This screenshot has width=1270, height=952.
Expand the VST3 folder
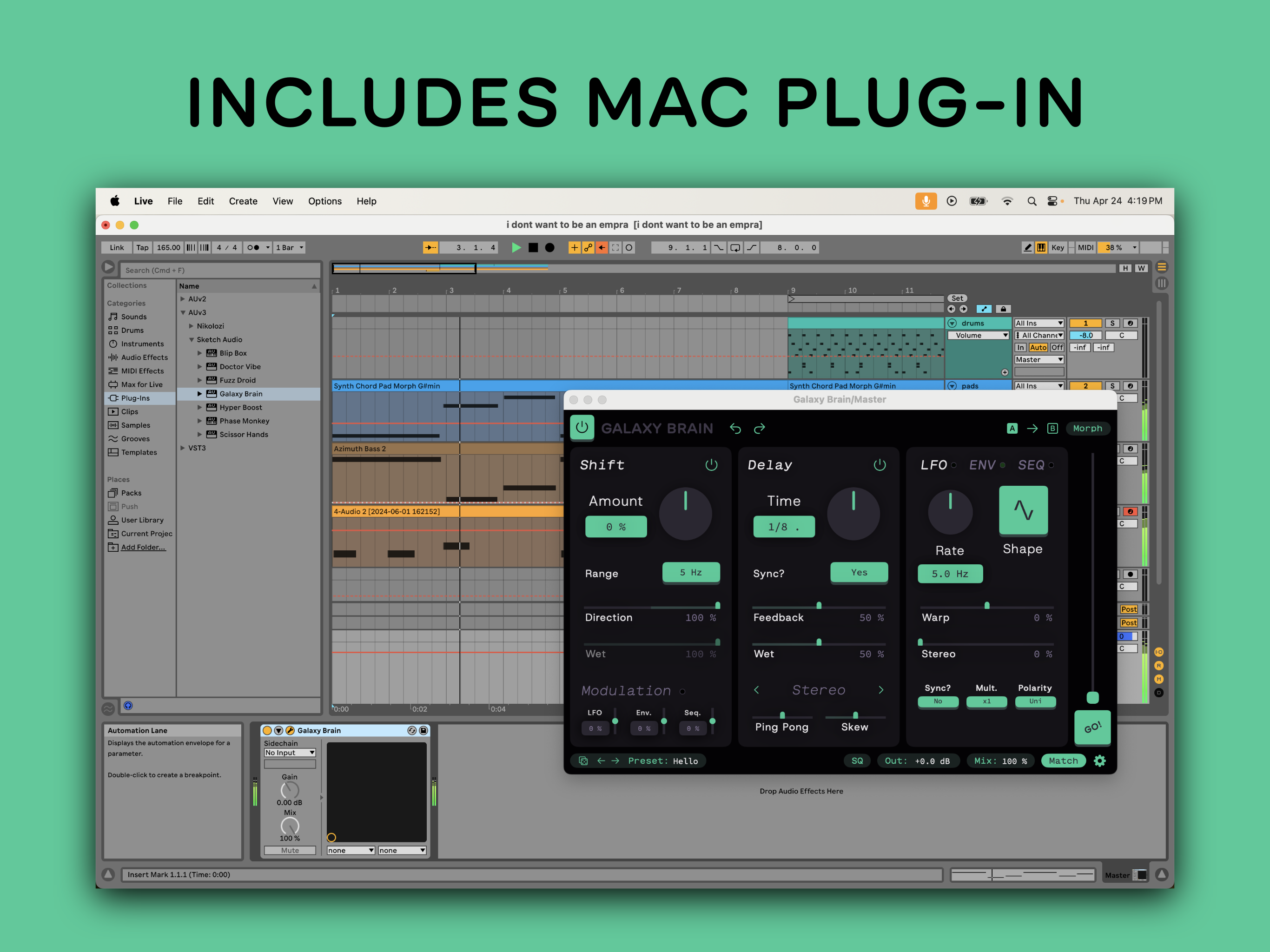(x=183, y=448)
